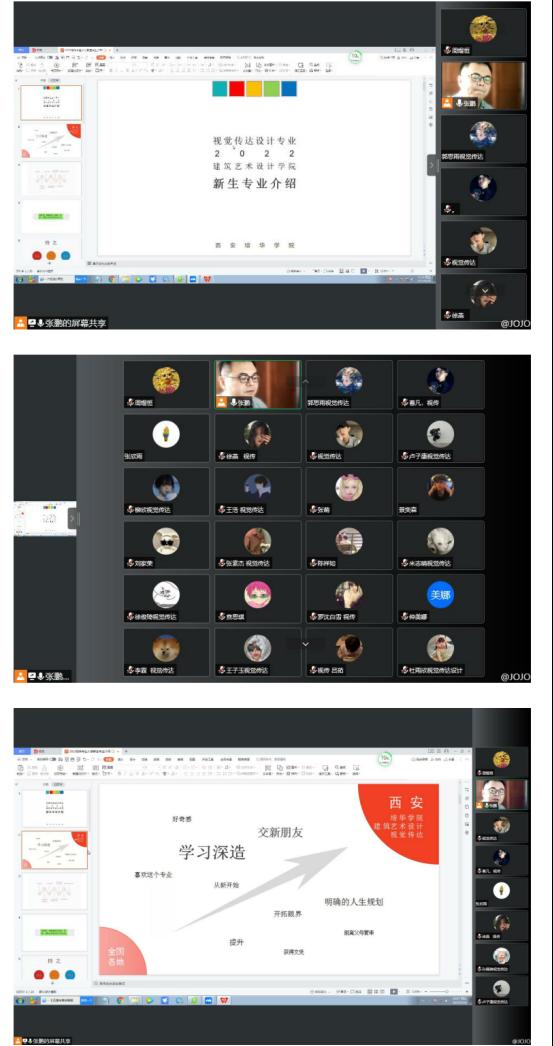Click the 学习深造 text on the shared slide

coord(212,852)
